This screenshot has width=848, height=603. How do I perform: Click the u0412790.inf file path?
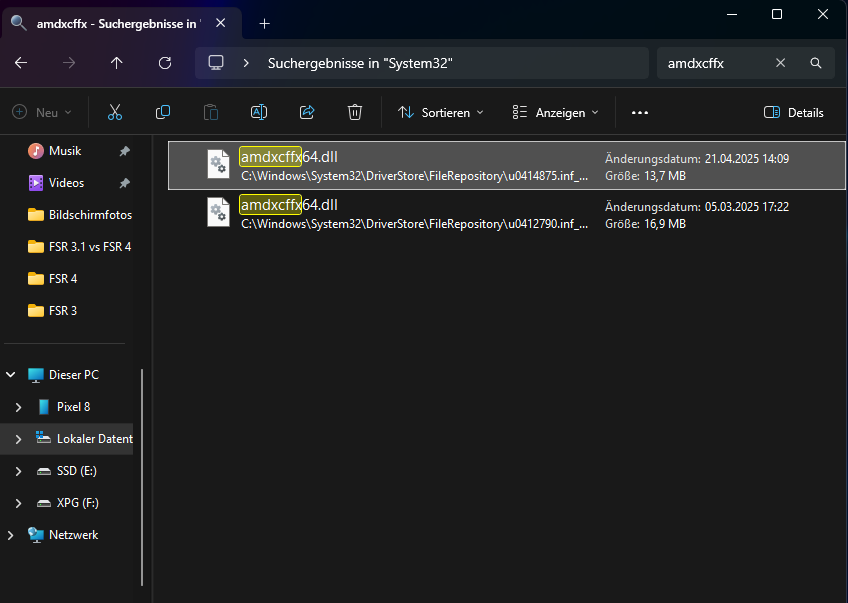tap(414, 224)
